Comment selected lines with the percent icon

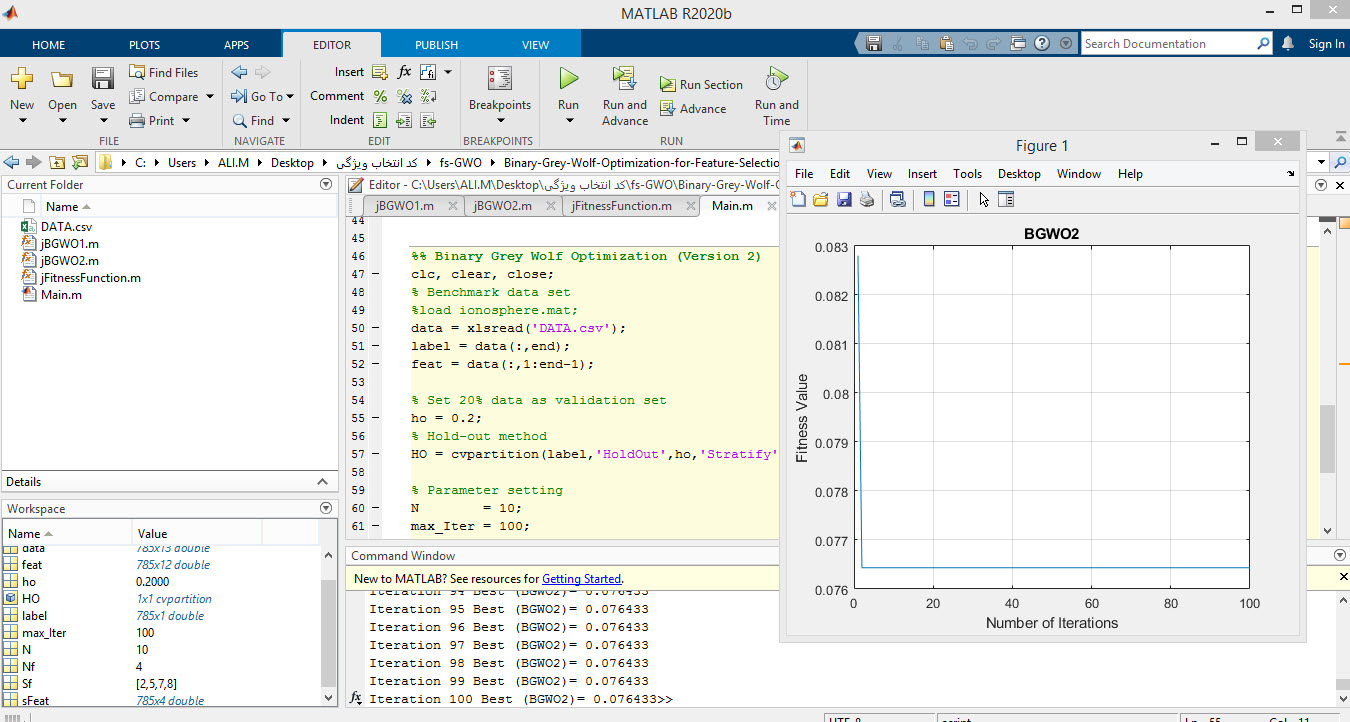point(380,96)
